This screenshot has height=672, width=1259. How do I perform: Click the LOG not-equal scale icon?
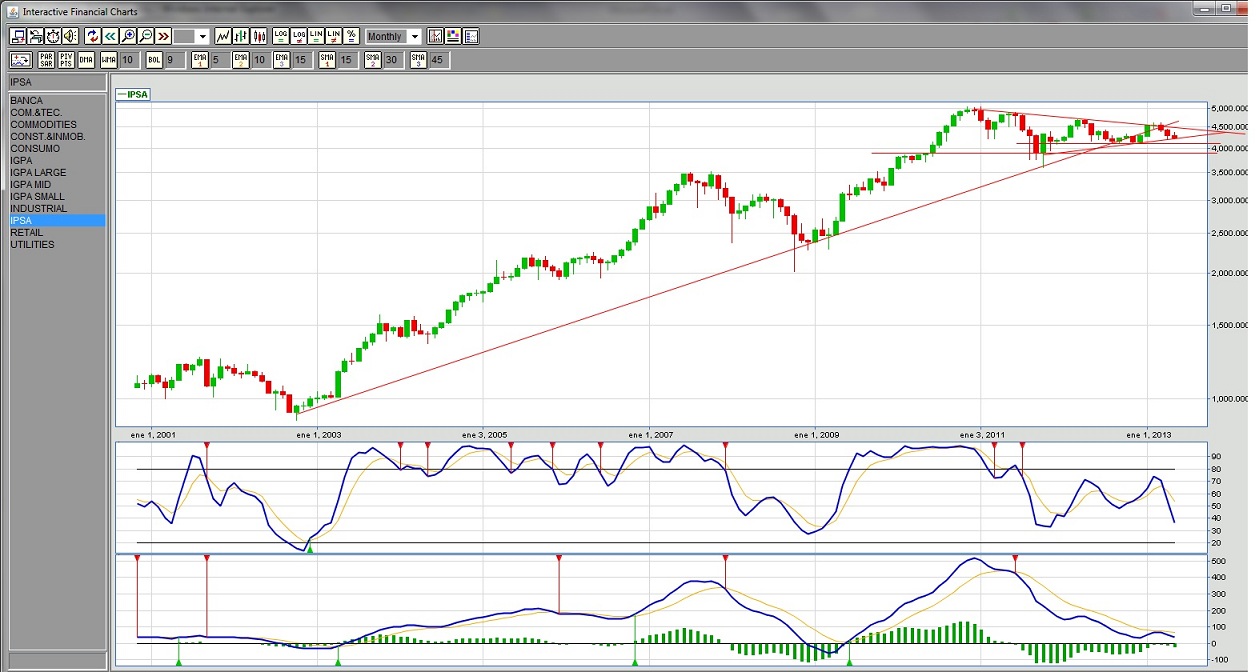299,36
